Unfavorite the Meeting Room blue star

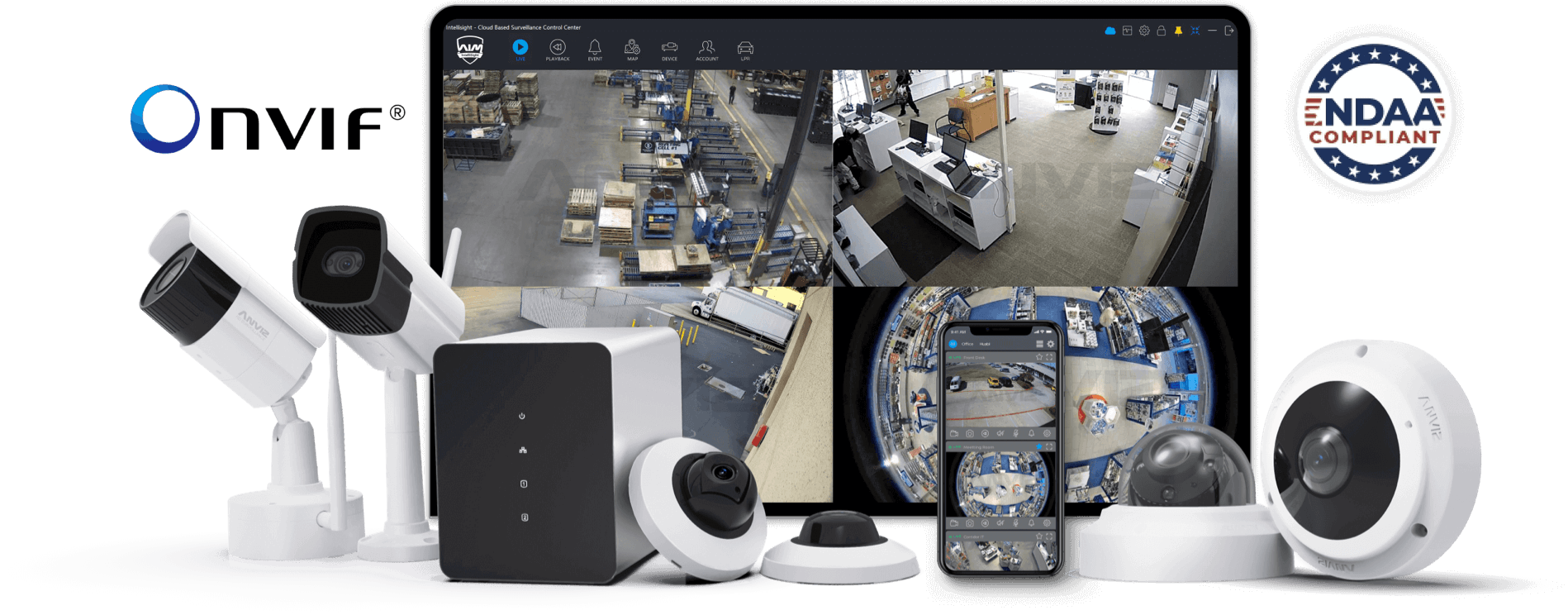(x=1038, y=446)
